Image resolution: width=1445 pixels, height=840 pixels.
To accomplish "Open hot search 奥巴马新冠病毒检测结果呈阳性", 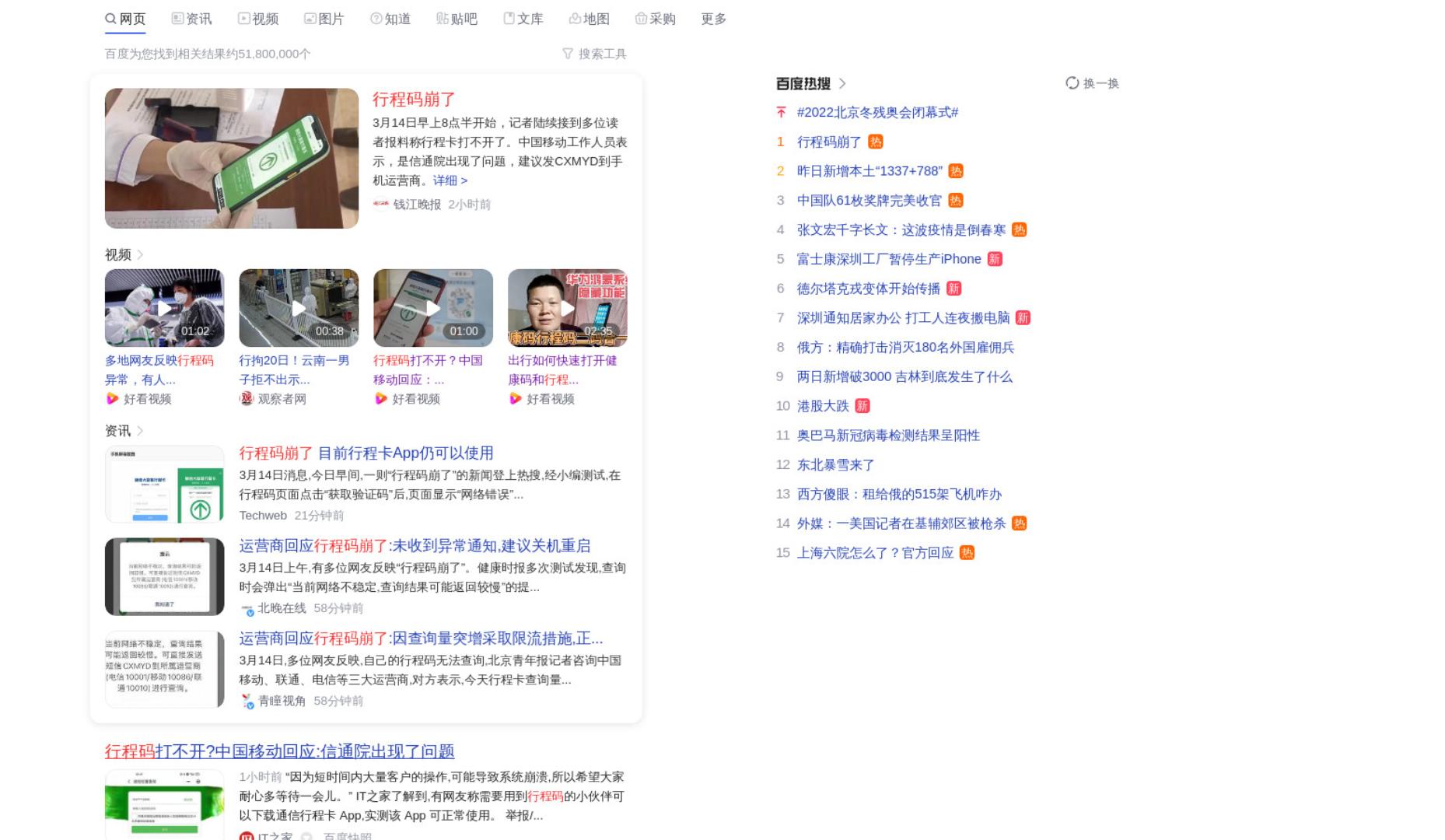I will point(888,436).
